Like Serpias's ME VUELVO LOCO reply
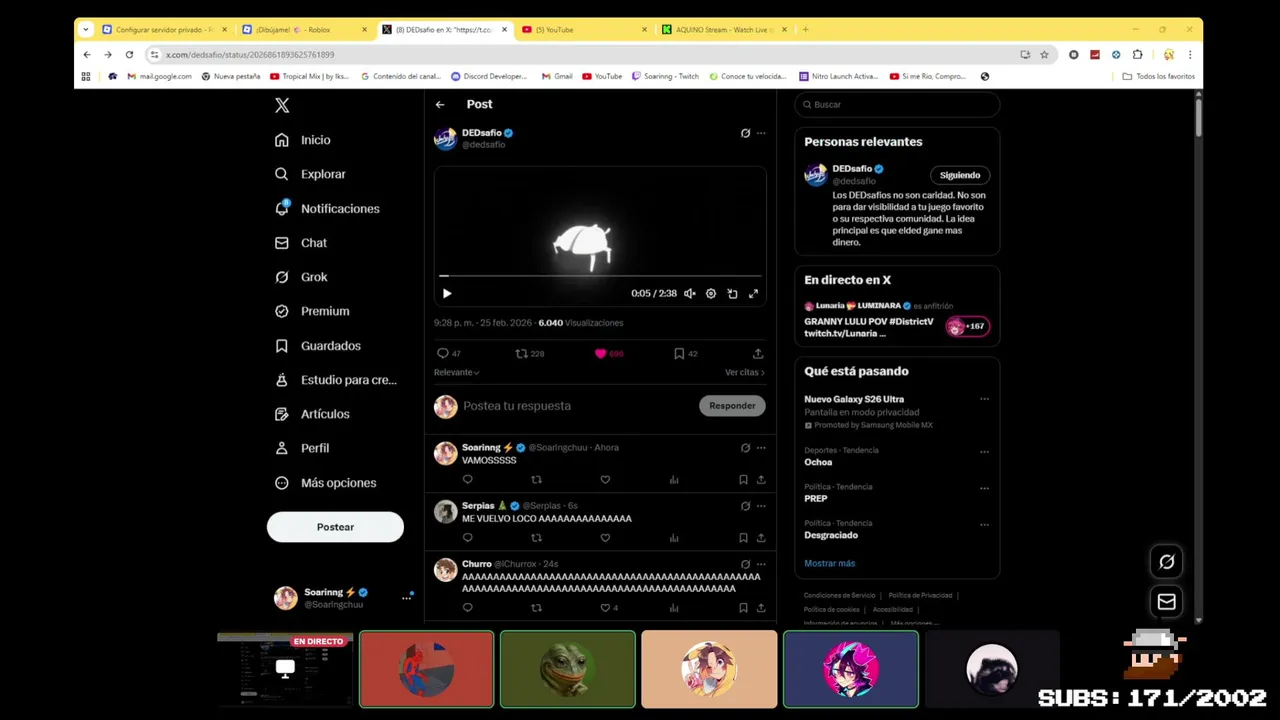The width and height of the screenshot is (1280, 720). pos(605,538)
